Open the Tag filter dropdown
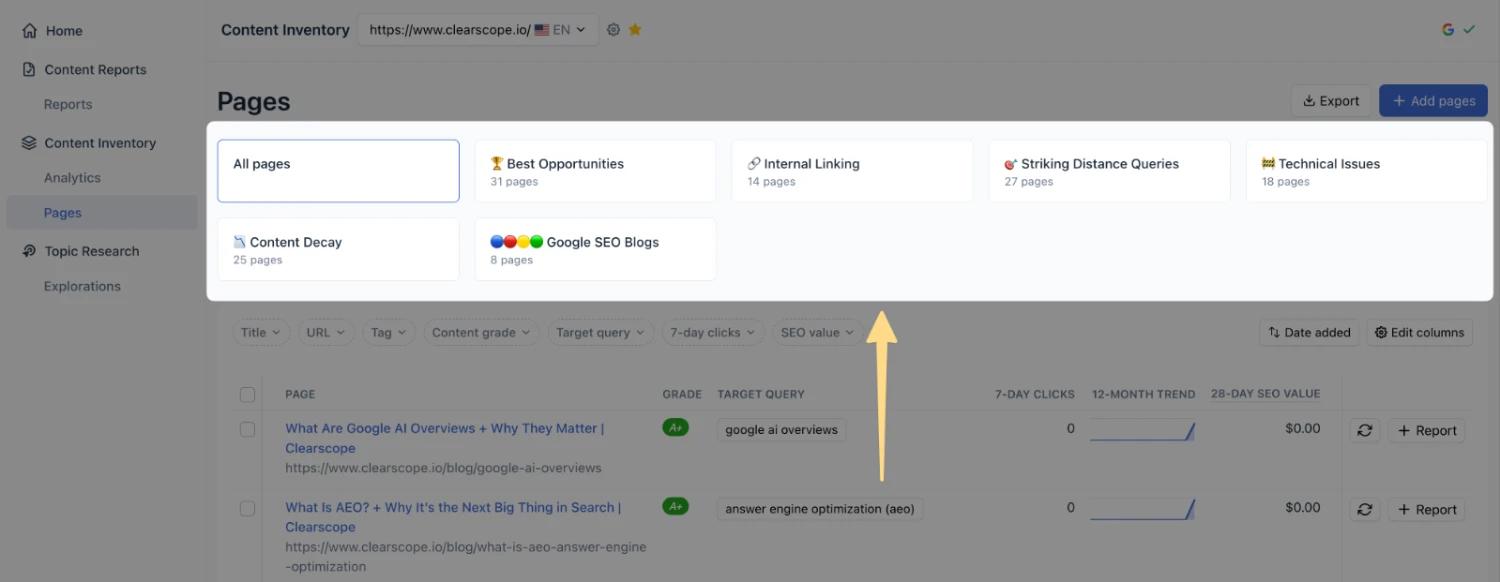The image size is (1500, 582). tap(389, 332)
